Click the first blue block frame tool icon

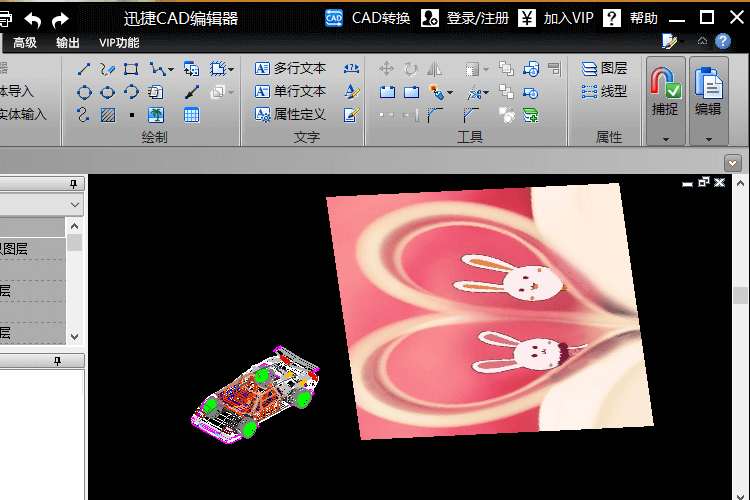(387, 92)
